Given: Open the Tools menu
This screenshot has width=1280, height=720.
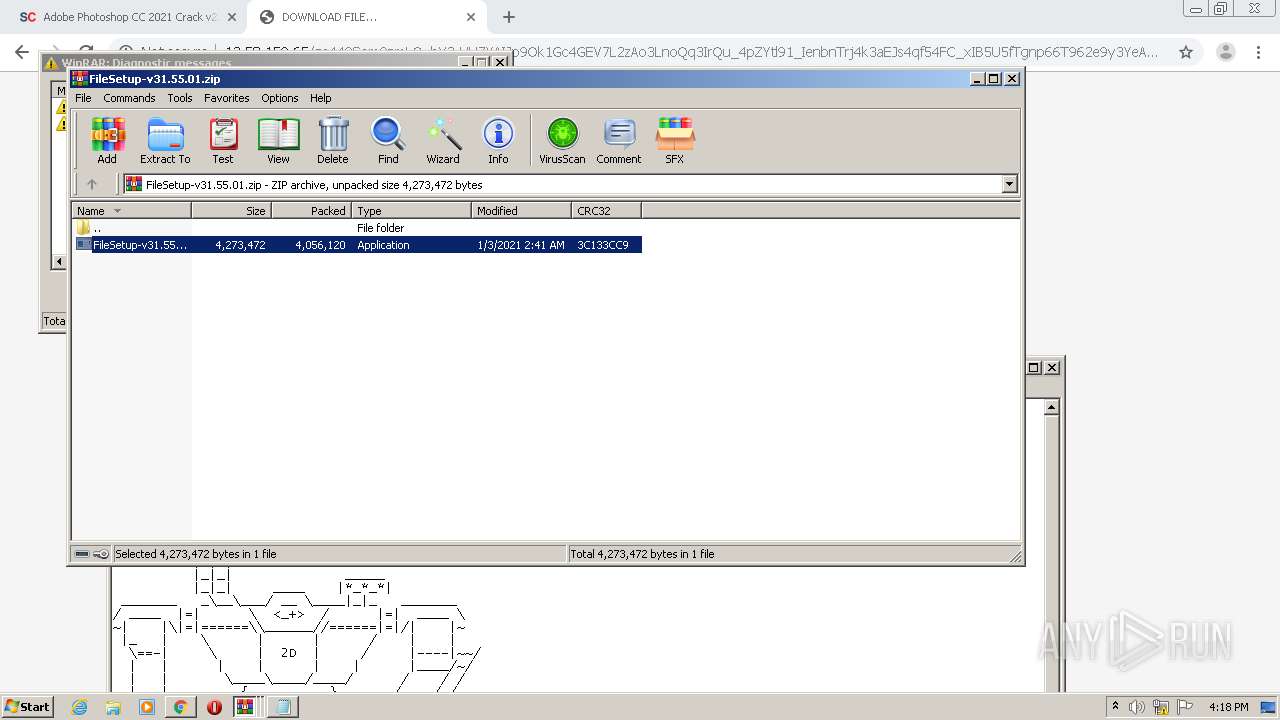Looking at the screenshot, I should coord(180,98).
